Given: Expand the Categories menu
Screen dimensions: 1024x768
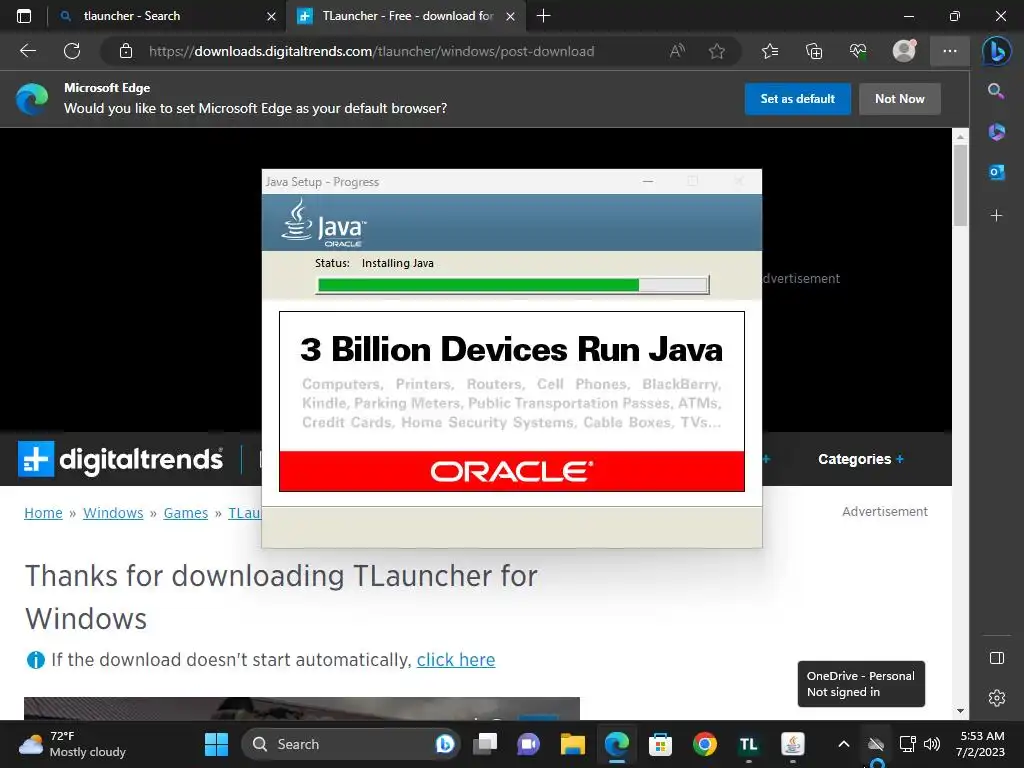Looking at the screenshot, I should point(861,459).
